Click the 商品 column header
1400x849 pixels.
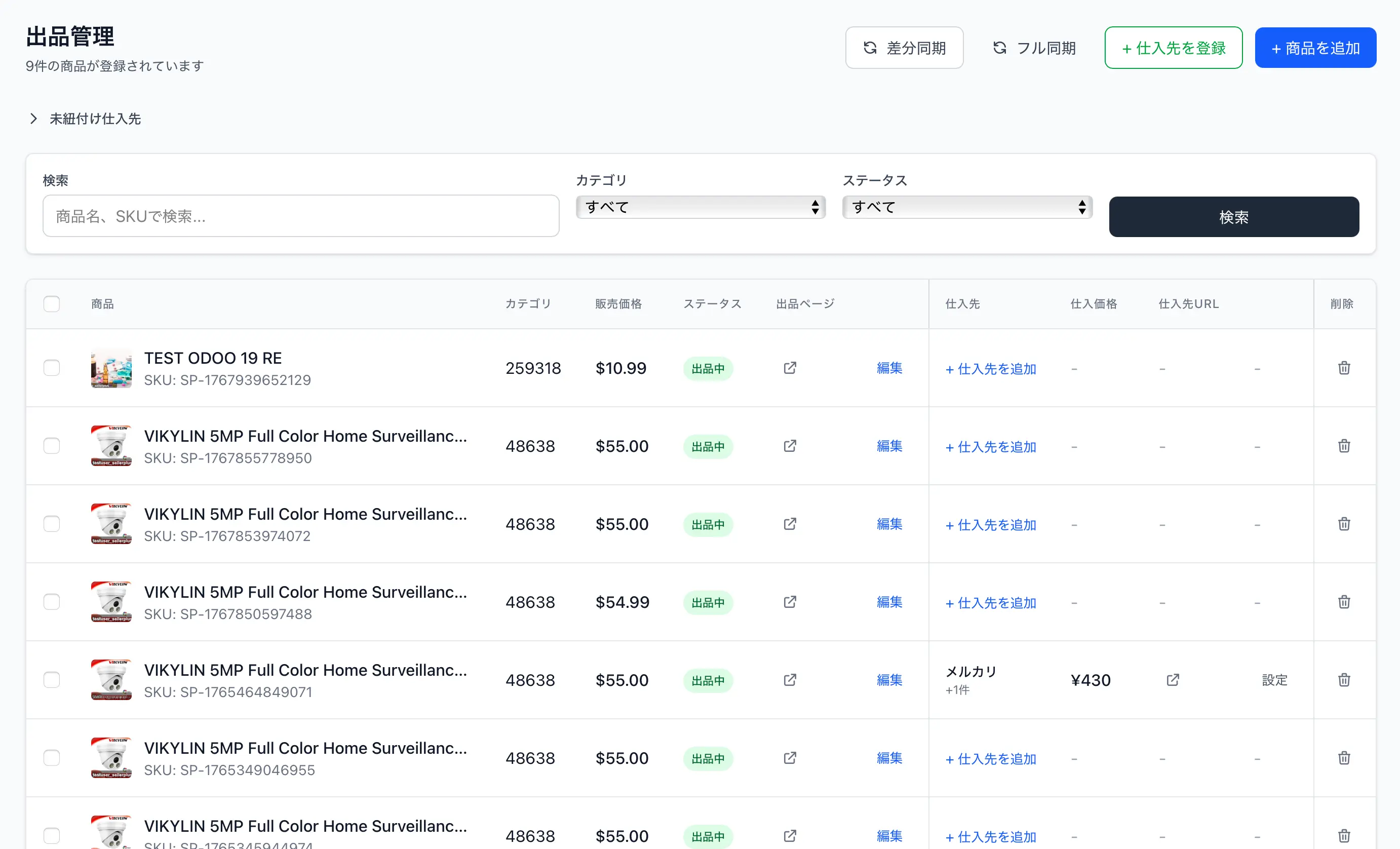point(102,303)
